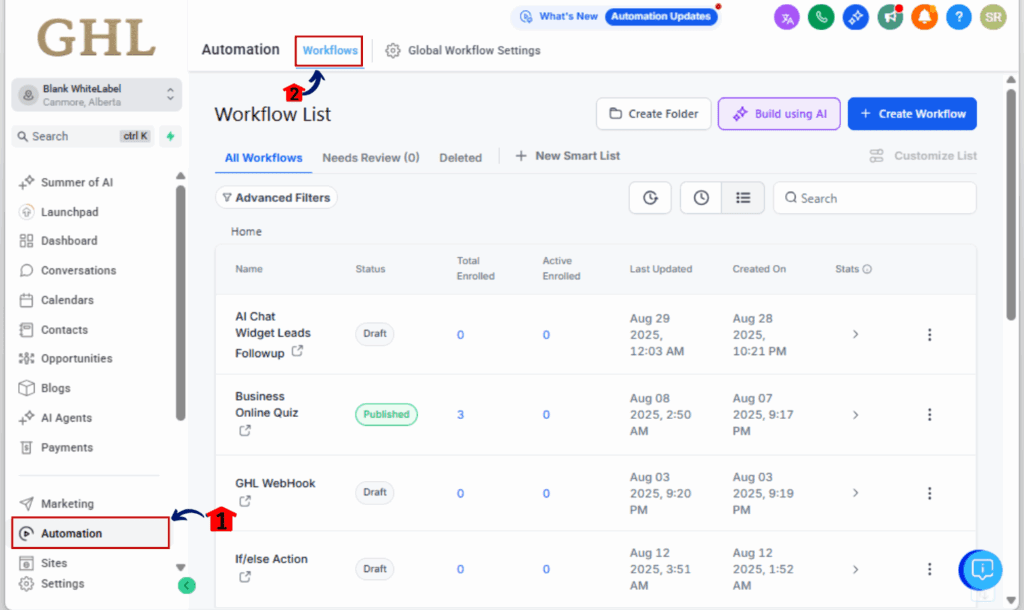
Task: Collapse sidebar with green arrow button
Action: coord(187,585)
